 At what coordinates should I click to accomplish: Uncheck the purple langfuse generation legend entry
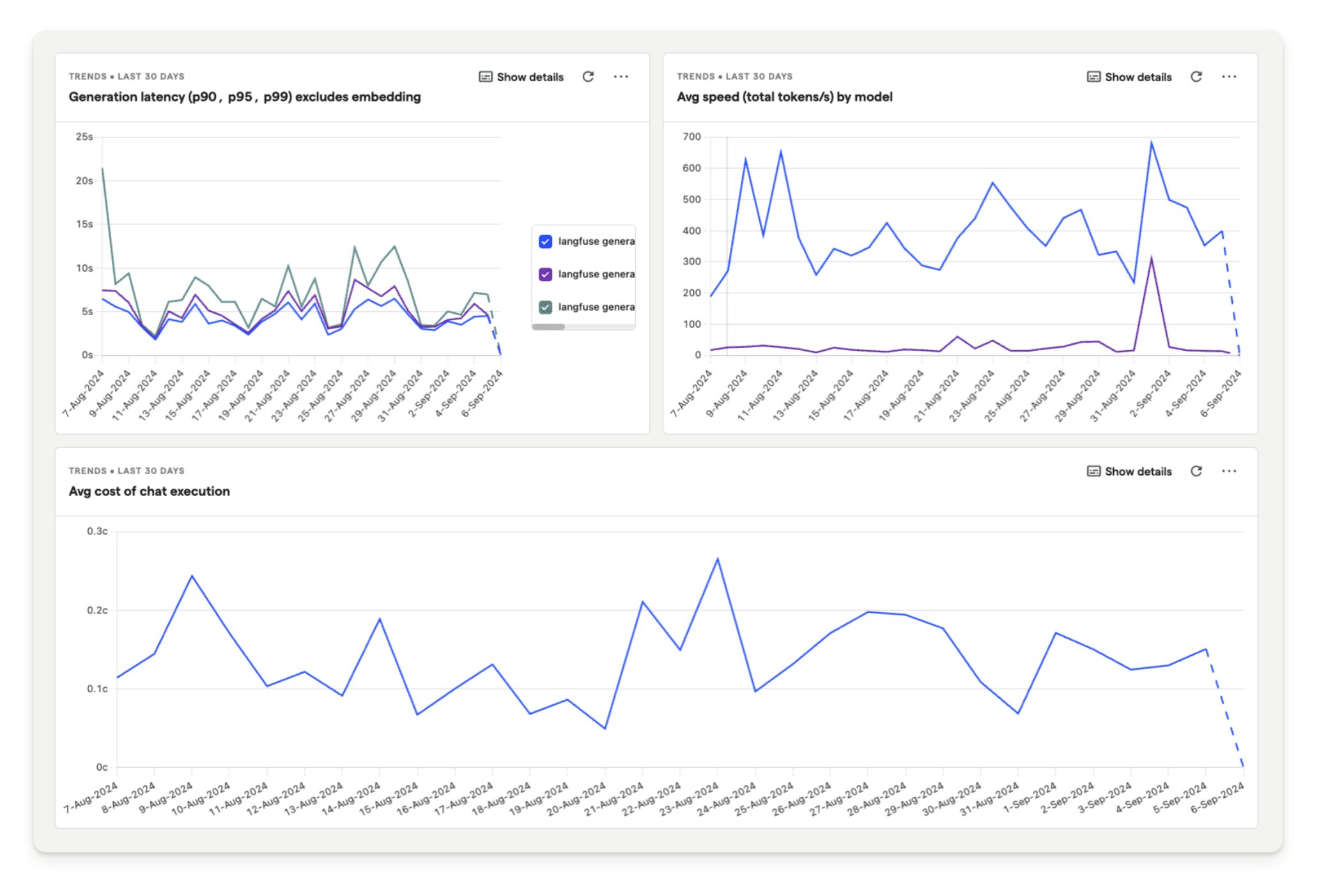544,274
